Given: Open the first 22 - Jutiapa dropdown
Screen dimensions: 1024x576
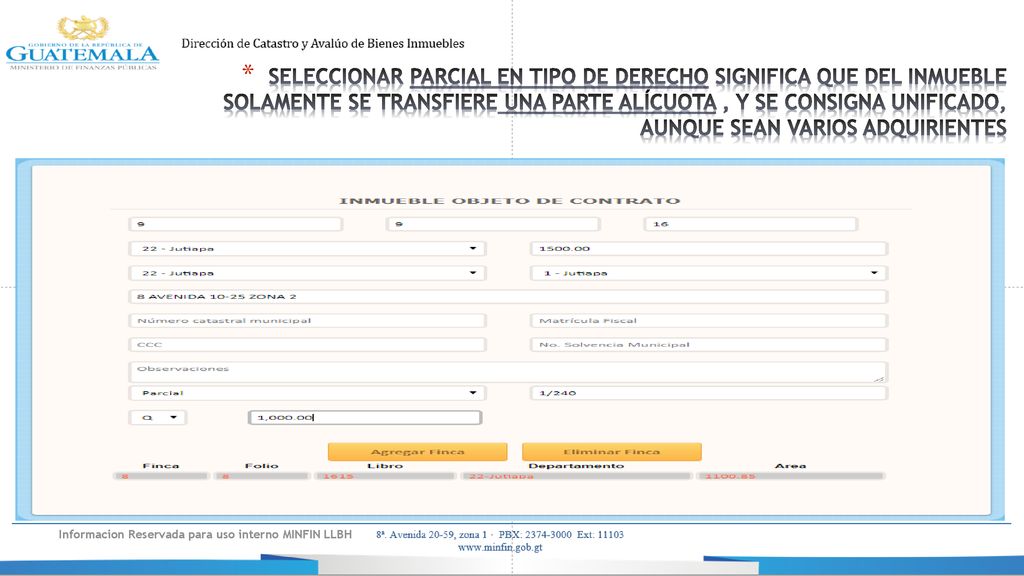Looking at the screenshot, I should click(x=307, y=249).
